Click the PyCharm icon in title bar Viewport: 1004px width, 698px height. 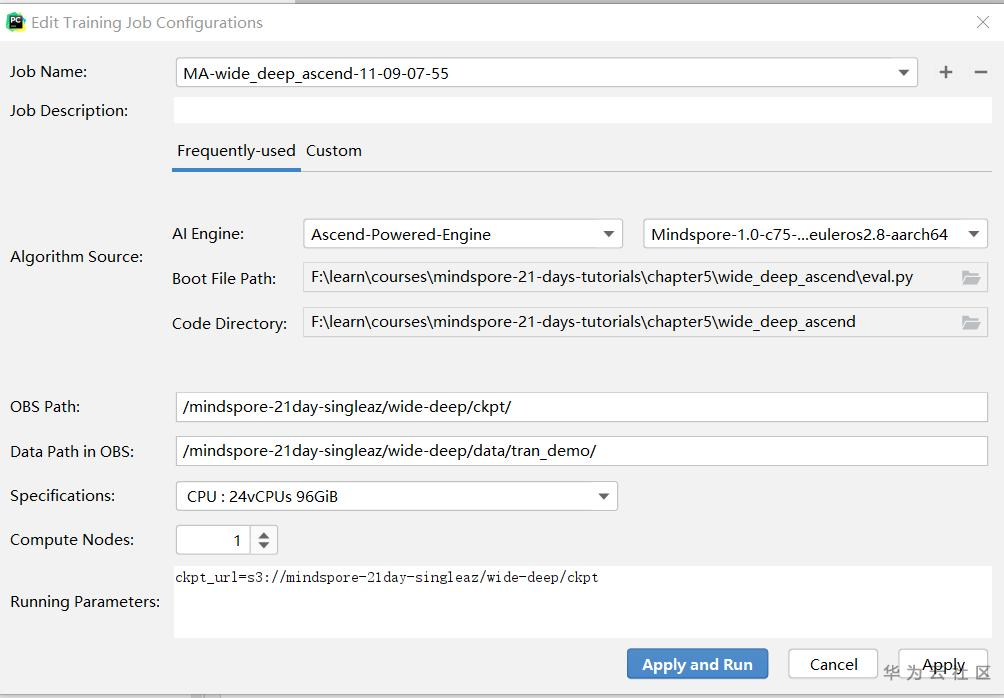pyautogui.click(x=16, y=22)
